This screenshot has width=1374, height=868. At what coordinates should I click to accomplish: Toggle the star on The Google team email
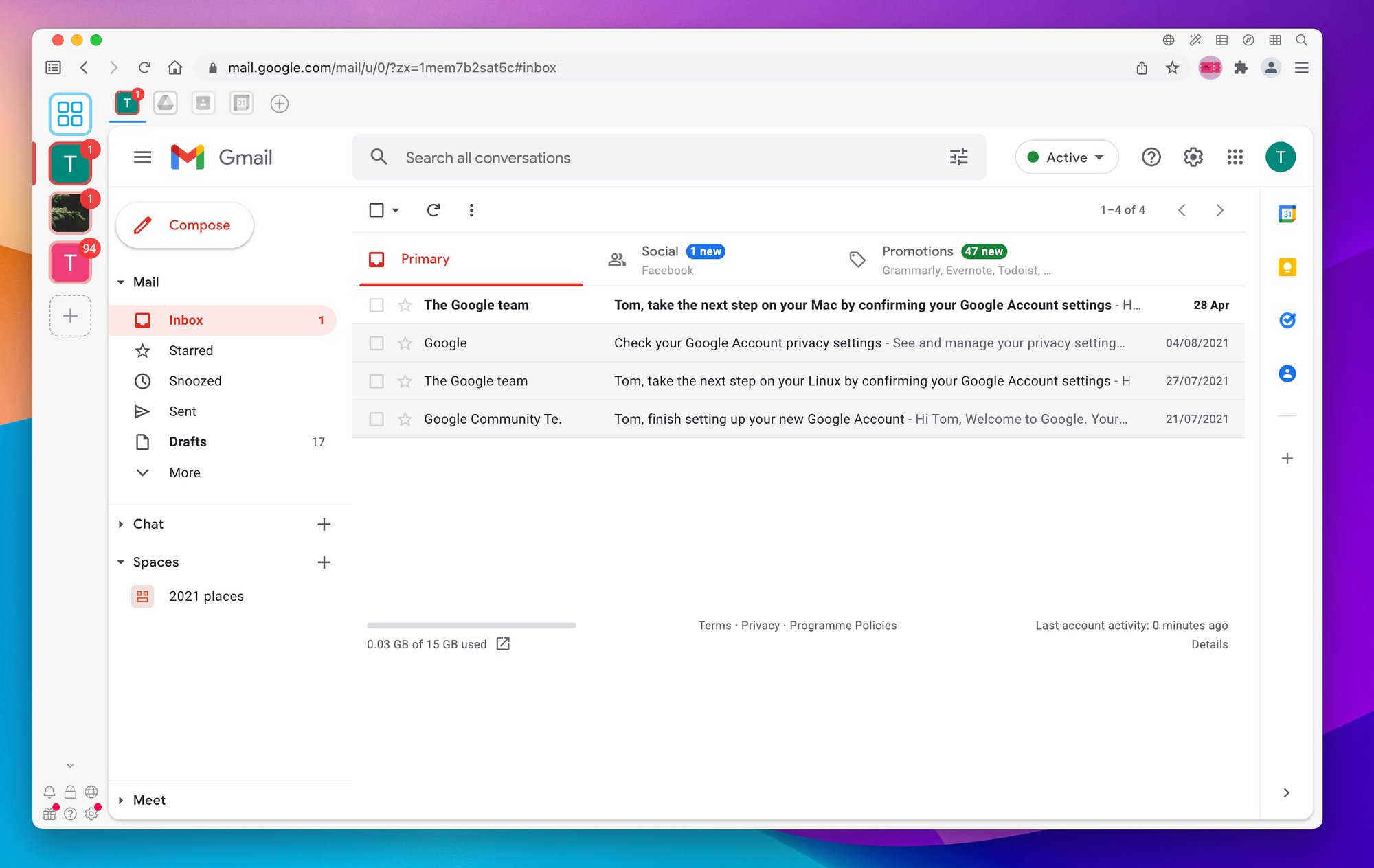(x=404, y=304)
